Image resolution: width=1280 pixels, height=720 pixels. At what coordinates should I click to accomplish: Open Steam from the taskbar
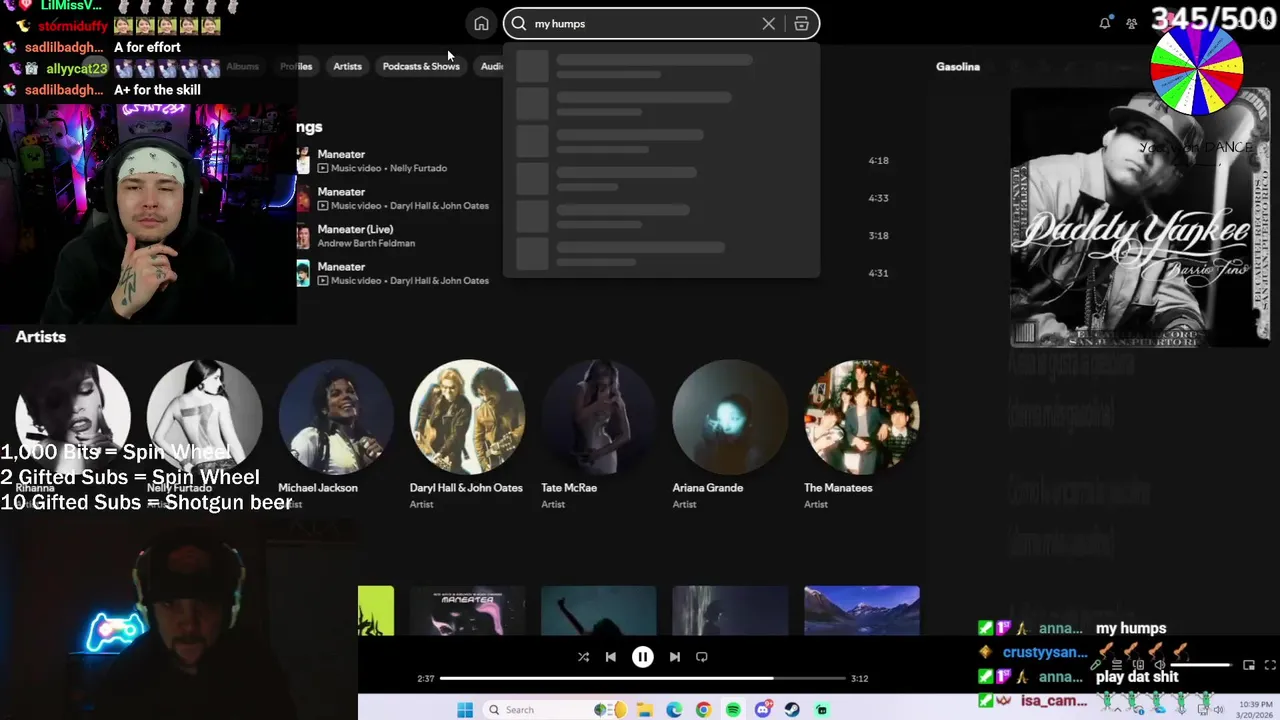[792, 710]
